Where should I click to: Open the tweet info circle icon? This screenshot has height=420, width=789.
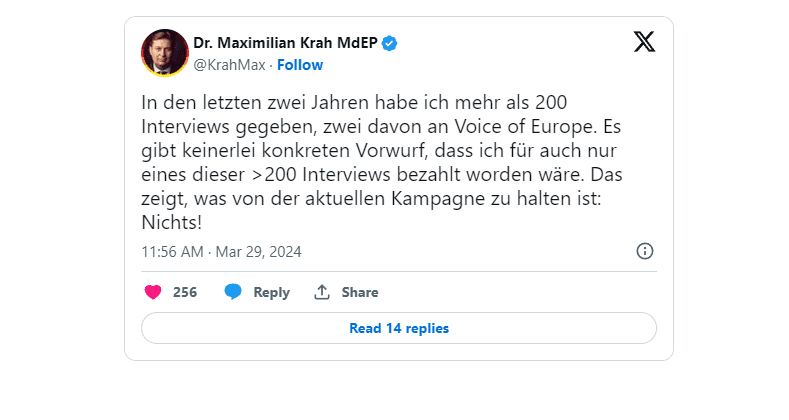coord(645,251)
